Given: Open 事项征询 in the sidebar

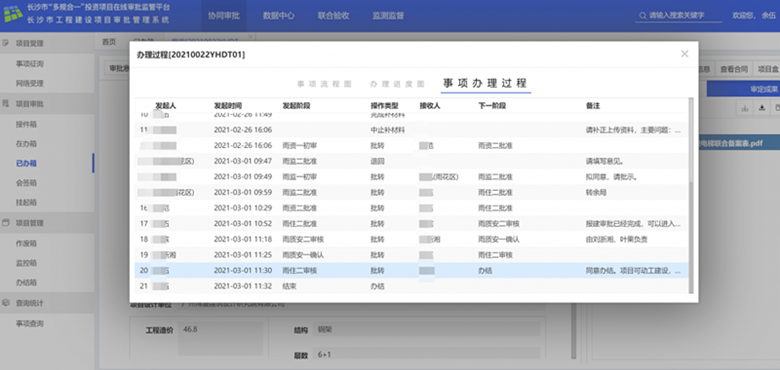Looking at the screenshot, I should (30, 64).
